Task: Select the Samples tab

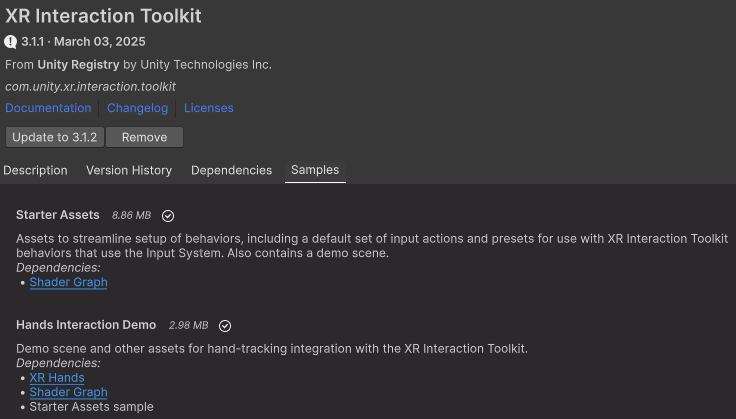Action: pyautogui.click(x=315, y=170)
